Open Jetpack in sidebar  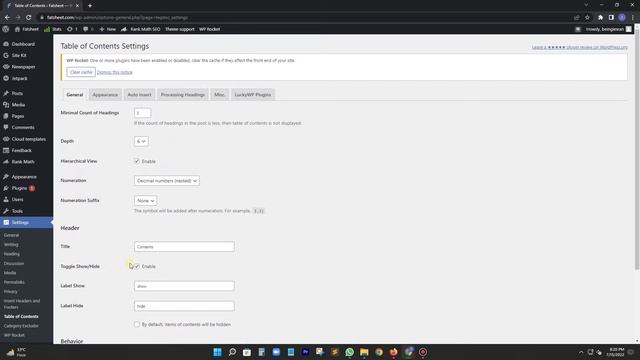coord(19,78)
